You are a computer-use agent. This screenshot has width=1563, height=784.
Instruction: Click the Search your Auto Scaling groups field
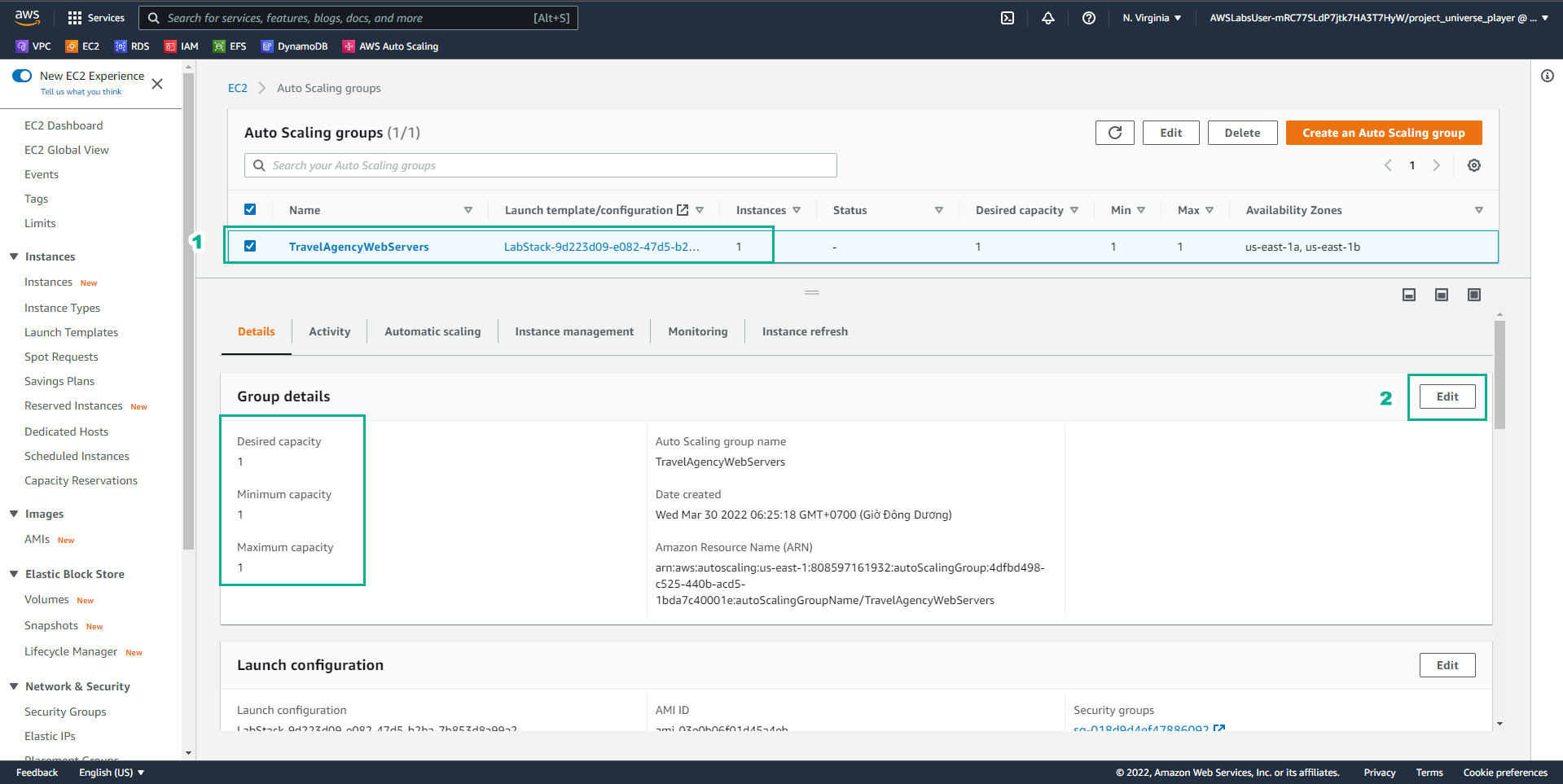[541, 165]
